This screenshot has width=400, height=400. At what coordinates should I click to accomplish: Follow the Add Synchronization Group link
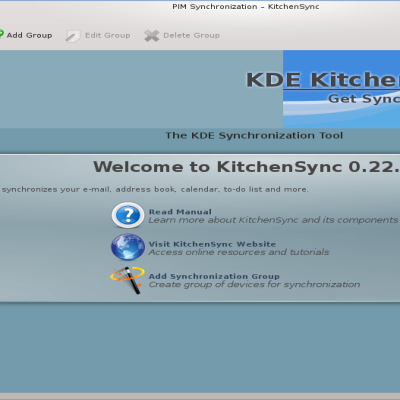[214, 276]
